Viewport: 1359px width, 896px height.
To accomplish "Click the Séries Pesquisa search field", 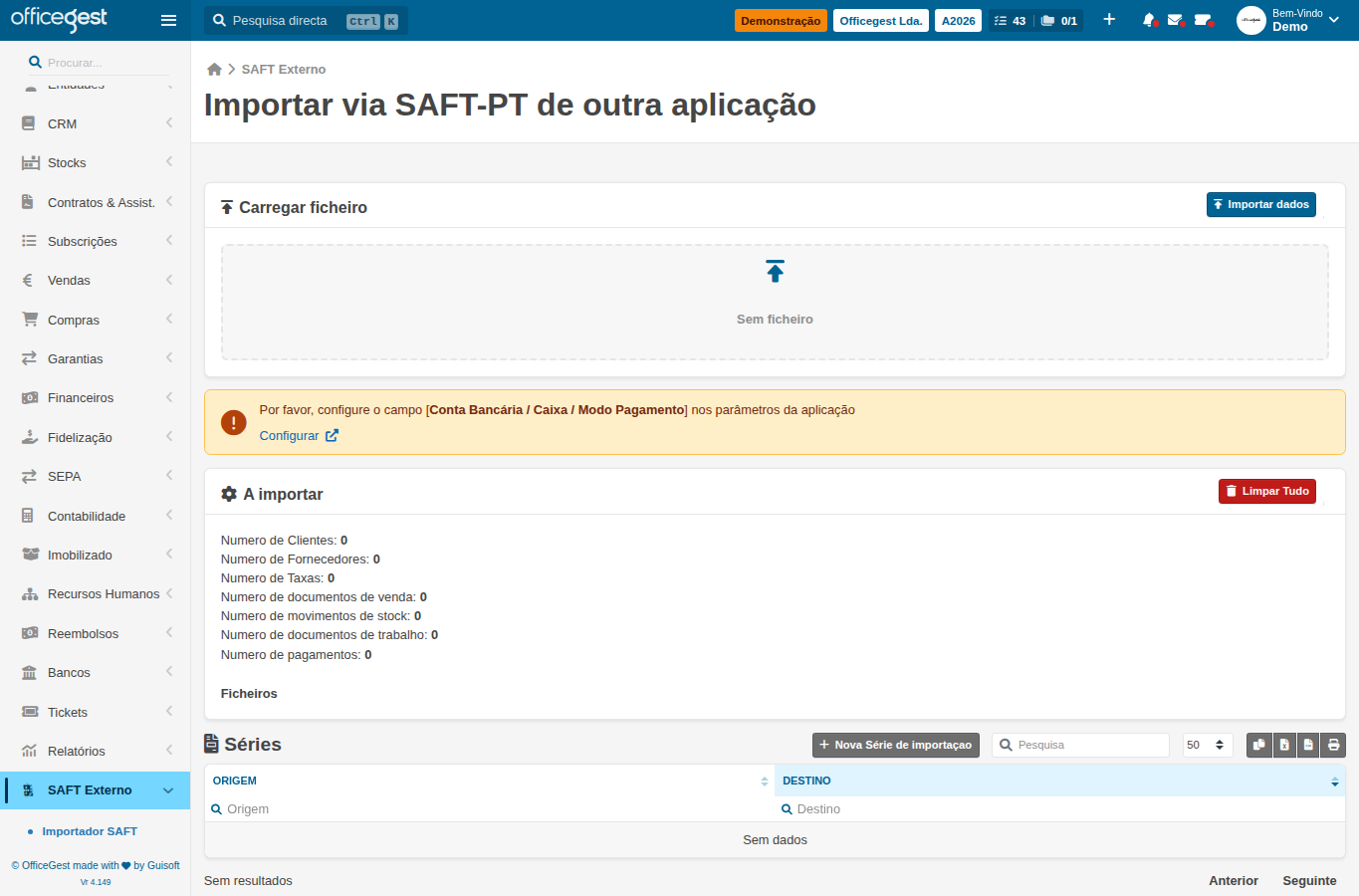I will point(1080,745).
